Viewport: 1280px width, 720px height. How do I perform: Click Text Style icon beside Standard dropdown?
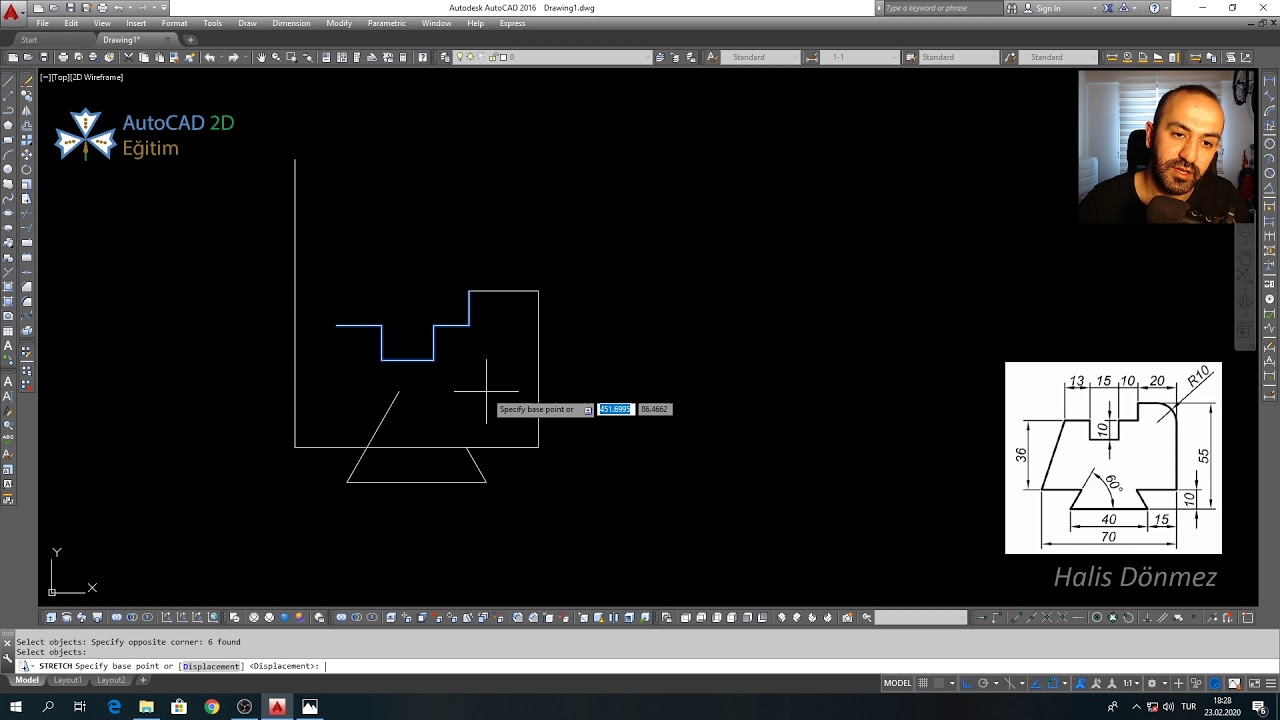point(712,57)
